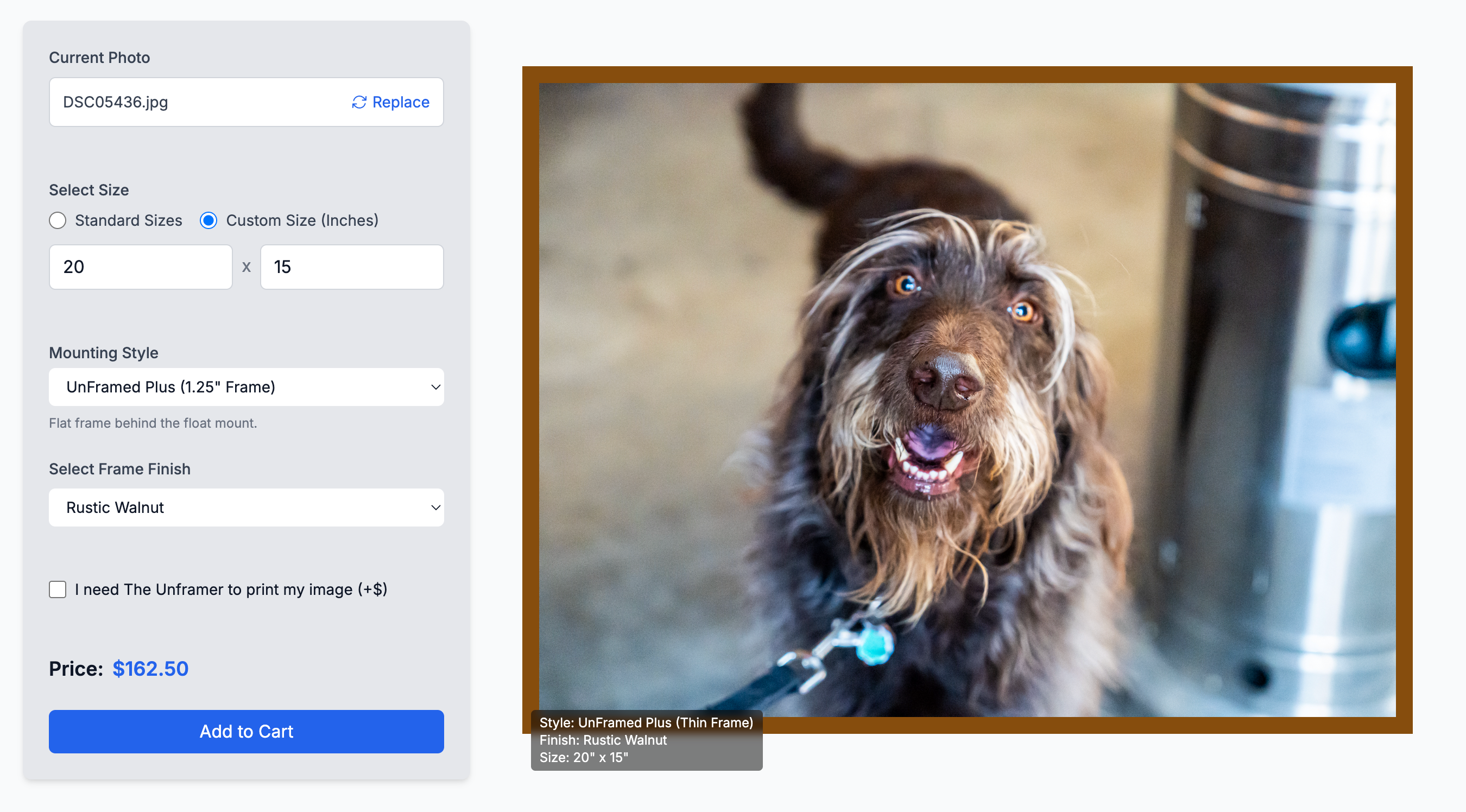Click the chevron arrow beside Rustic Walnut
The image size is (1466, 812).
[x=435, y=507]
